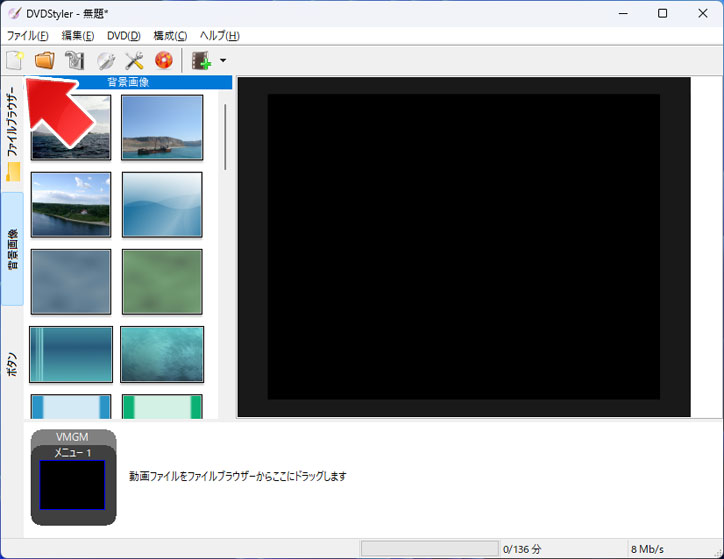Open the 構成(C) menu

(170, 36)
